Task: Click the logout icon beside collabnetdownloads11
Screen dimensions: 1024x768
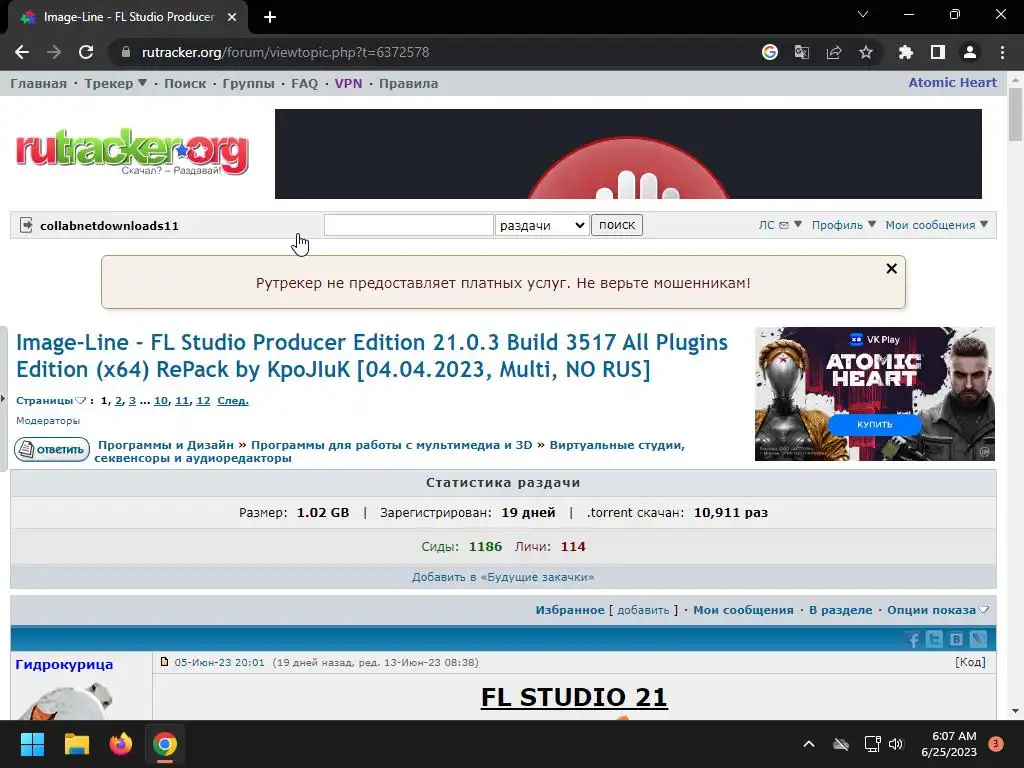Action: pos(26,225)
